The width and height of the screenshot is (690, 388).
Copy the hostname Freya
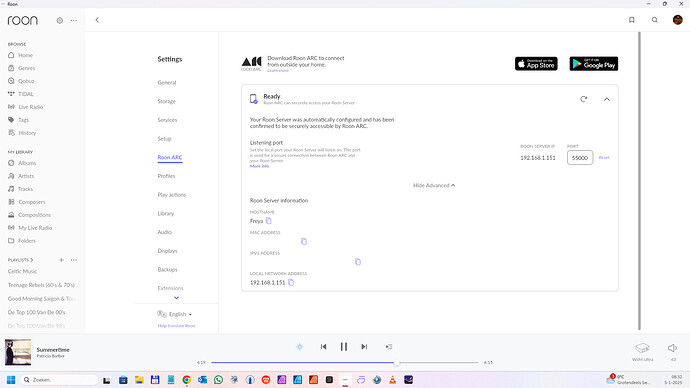click(268, 221)
